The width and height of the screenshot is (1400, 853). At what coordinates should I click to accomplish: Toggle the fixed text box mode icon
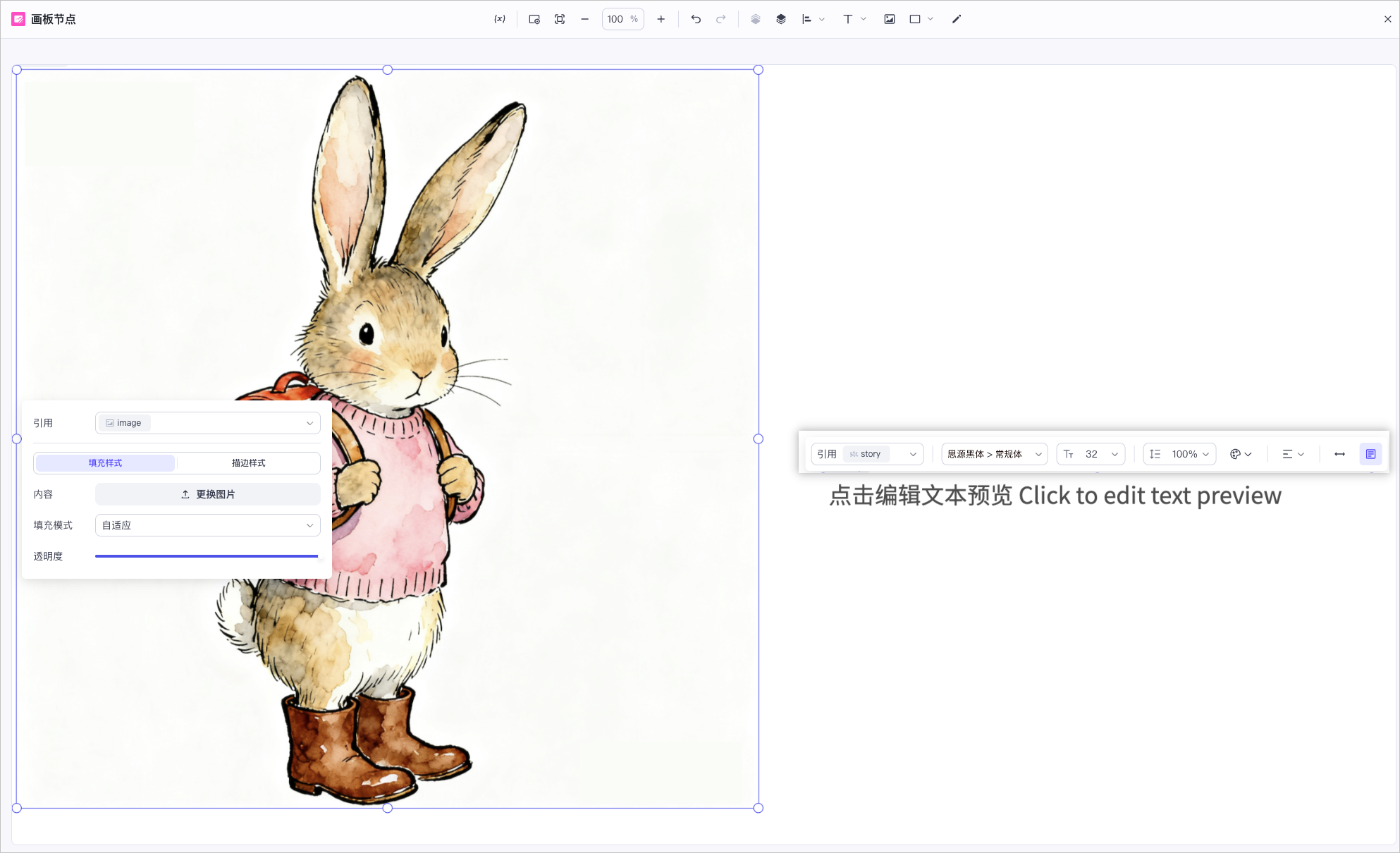1371,454
